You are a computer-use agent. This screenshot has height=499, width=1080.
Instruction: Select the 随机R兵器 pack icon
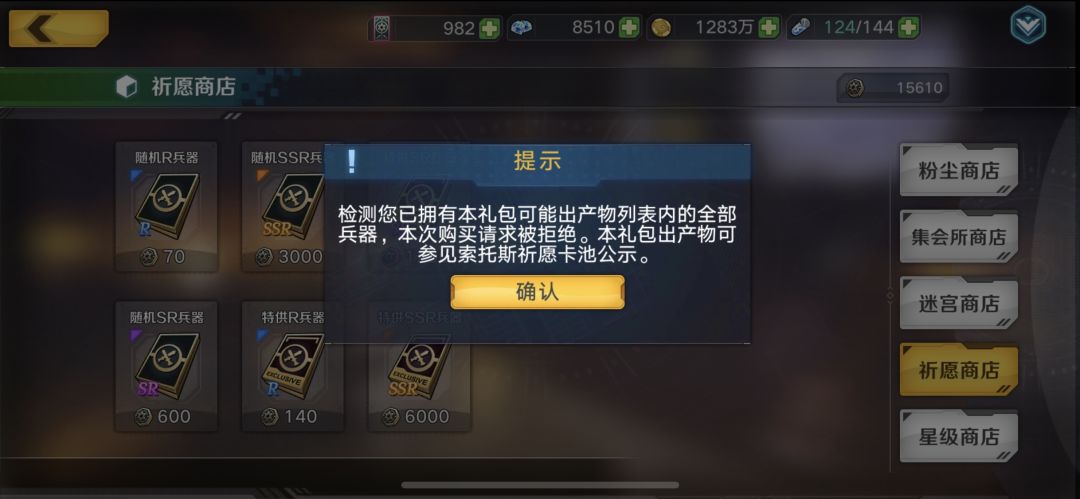[x=167, y=207]
